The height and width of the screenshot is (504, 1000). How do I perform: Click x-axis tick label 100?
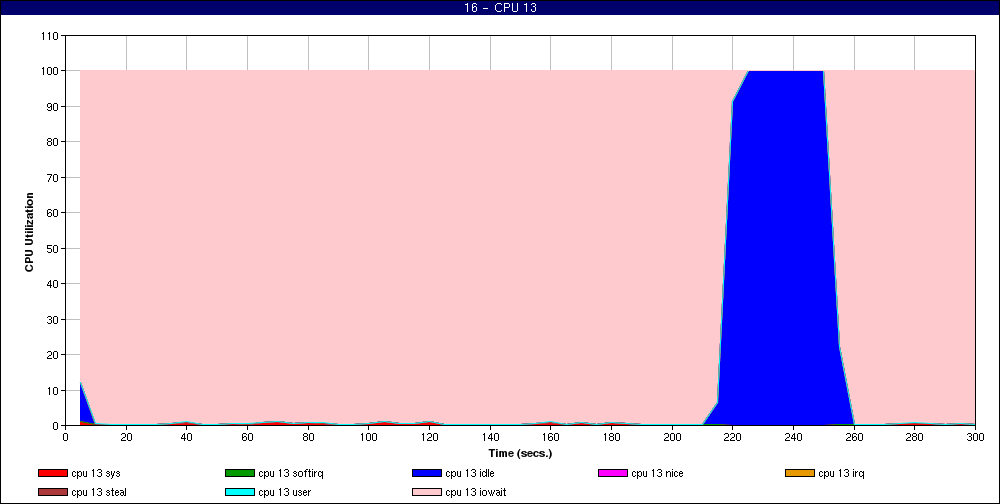[369, 437]
